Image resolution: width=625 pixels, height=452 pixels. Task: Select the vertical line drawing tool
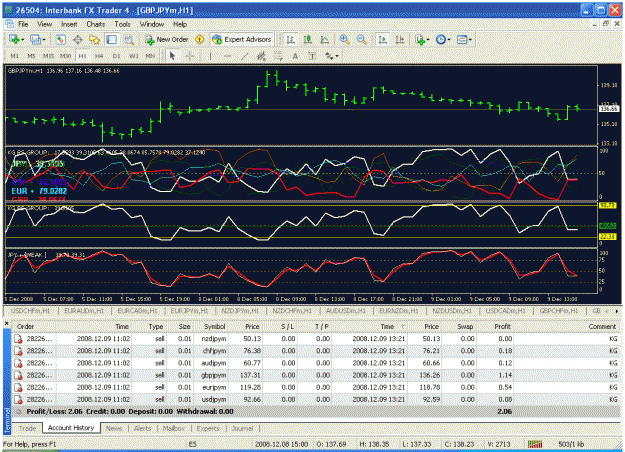point(210,56)
